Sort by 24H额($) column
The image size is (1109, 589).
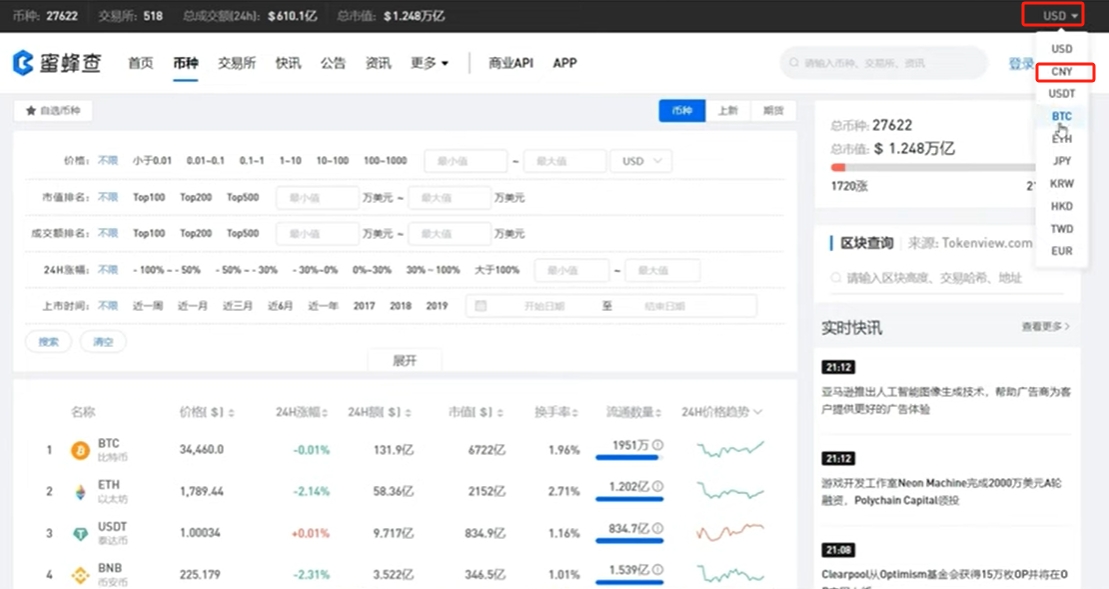pyautogui.click(x=408, y=412)
